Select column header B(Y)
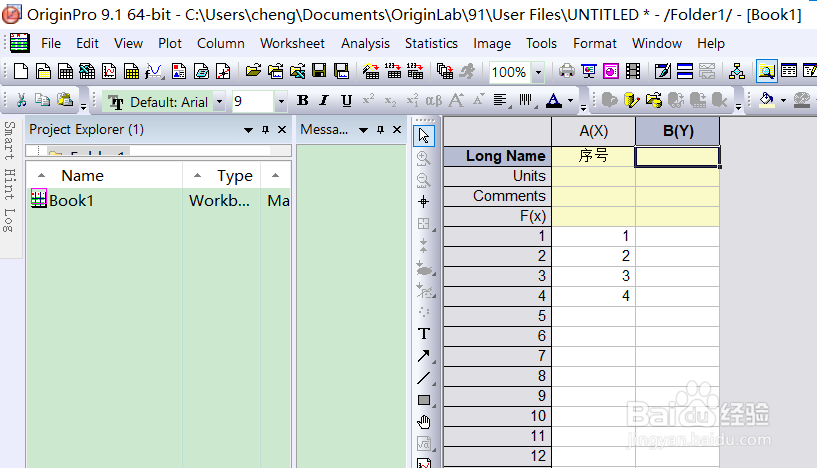Image resolution: width=817 pixels, height=468 pixels. (677, 131)
